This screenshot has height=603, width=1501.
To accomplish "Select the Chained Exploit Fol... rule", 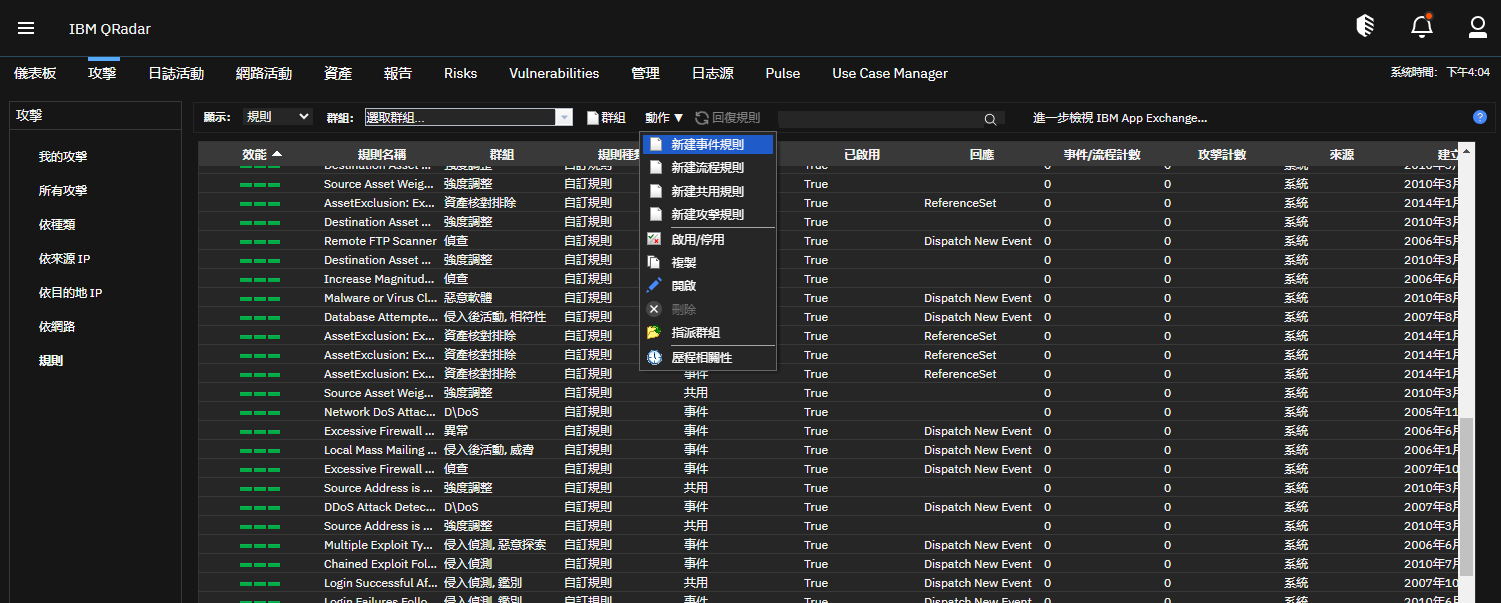I will tap(380, 564).
